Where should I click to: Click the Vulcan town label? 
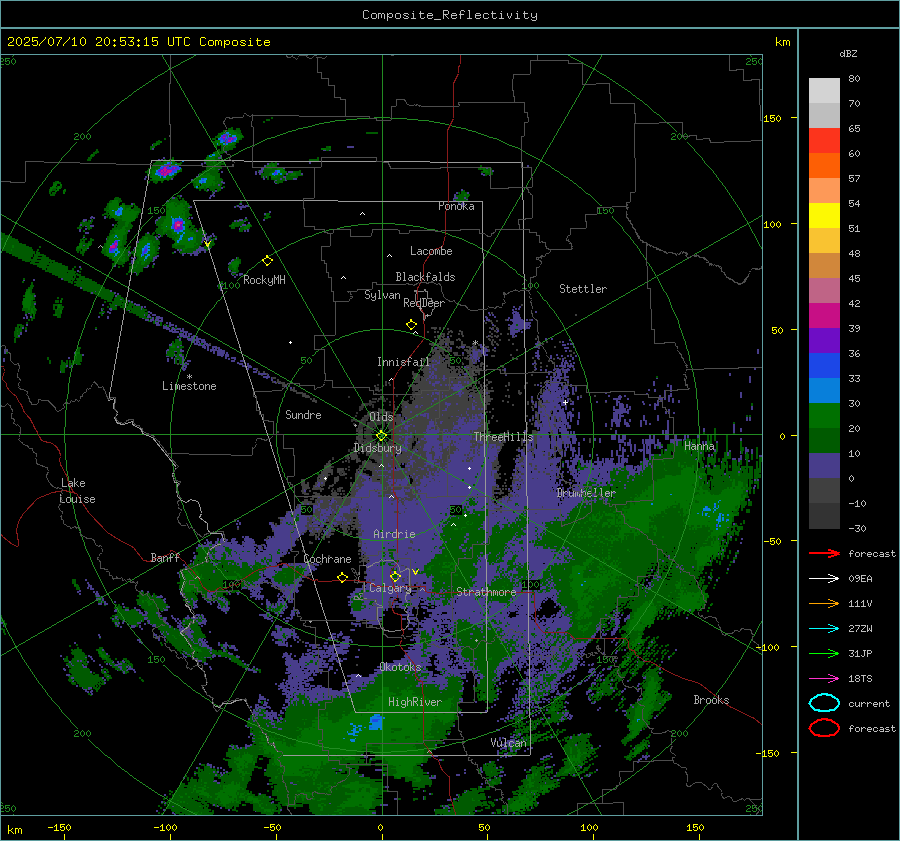[x=509, y=743]
